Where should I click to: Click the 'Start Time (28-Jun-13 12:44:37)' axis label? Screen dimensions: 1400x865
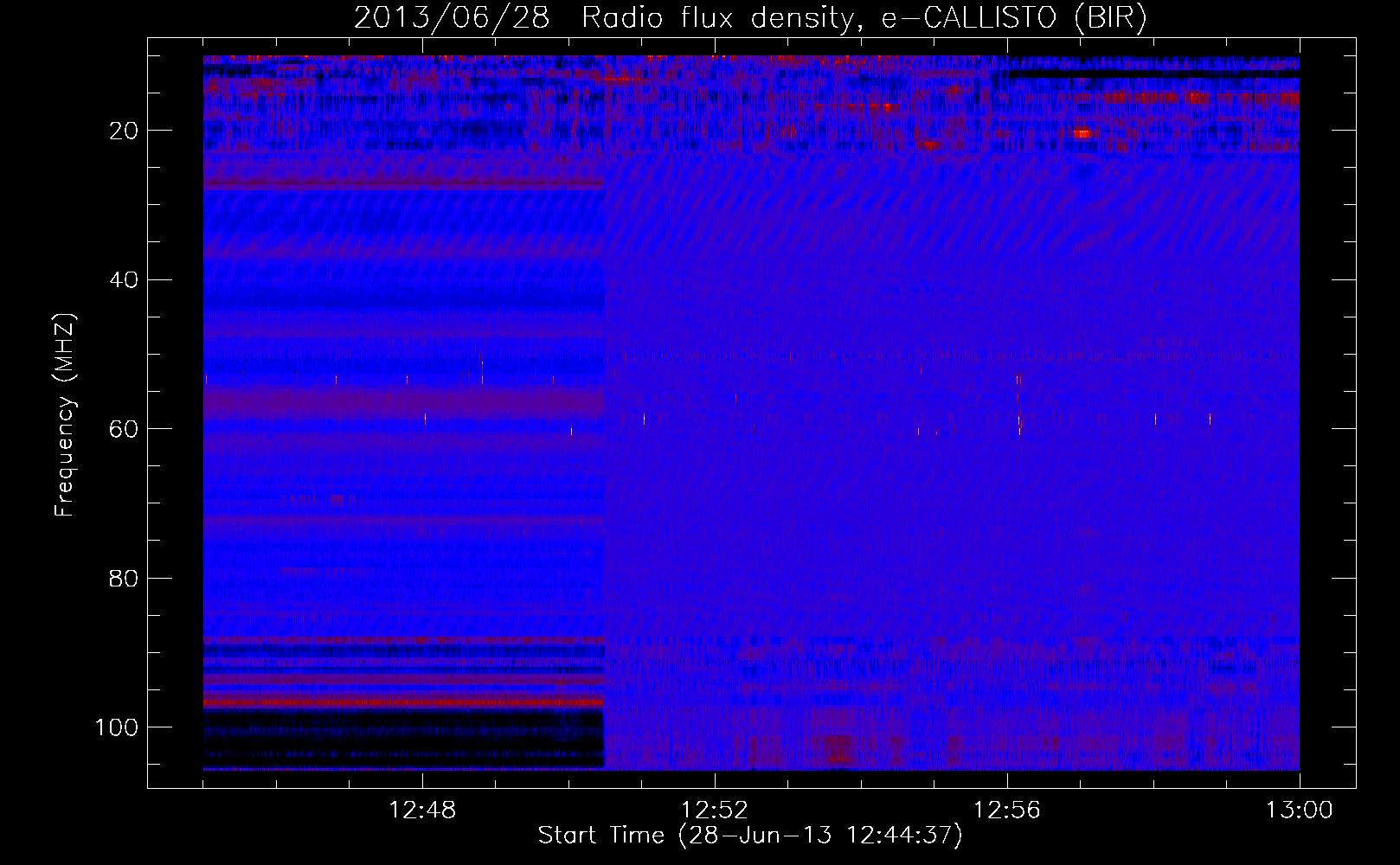[x=750, y=836]
